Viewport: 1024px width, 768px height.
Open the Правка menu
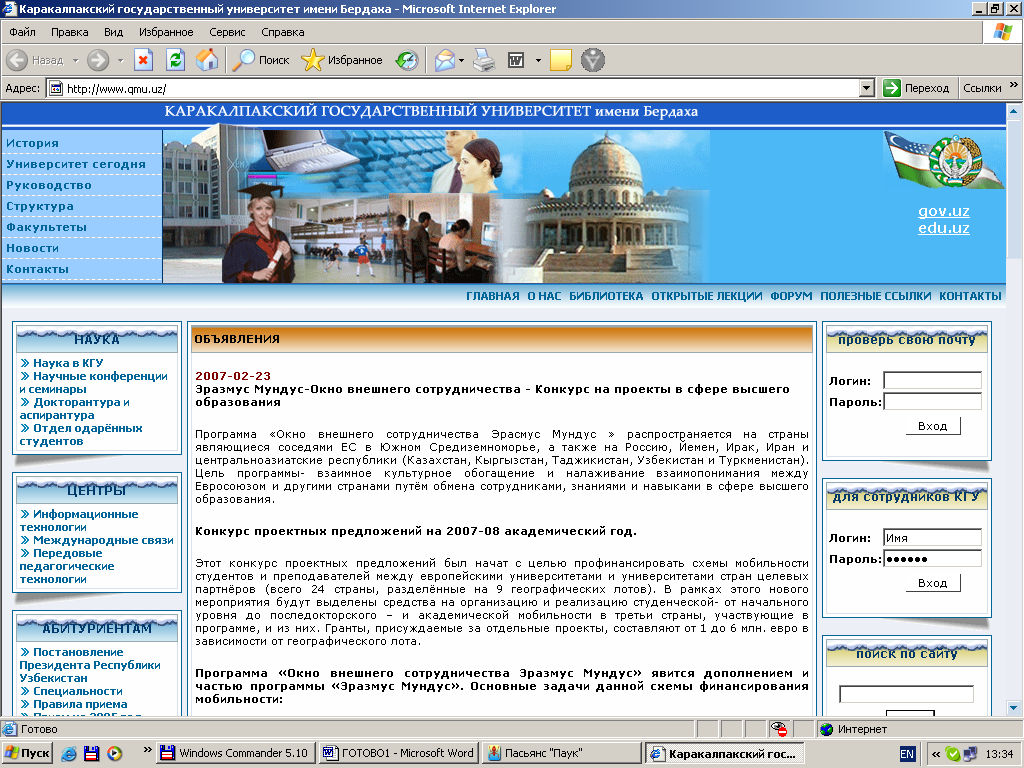click(x=69, y=32)
